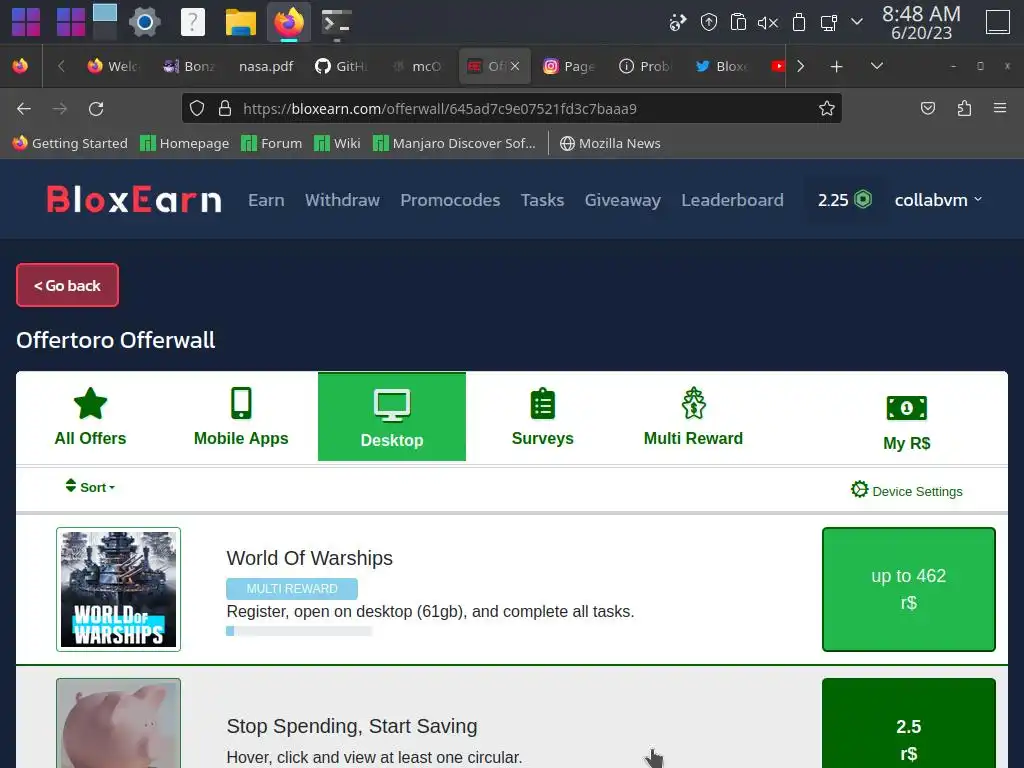
Task: Switch to the Instagram Page tab
Action: click(x=569, y=66)
